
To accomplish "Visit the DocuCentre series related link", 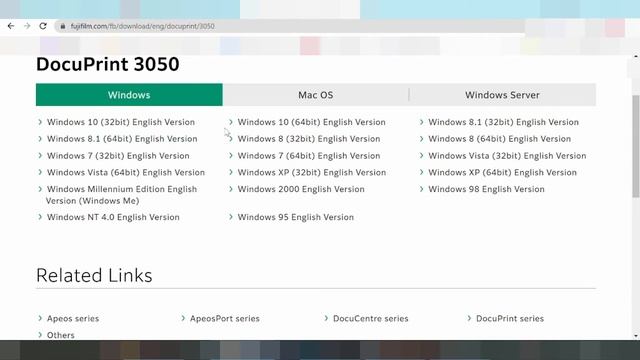I will point(371,318).
